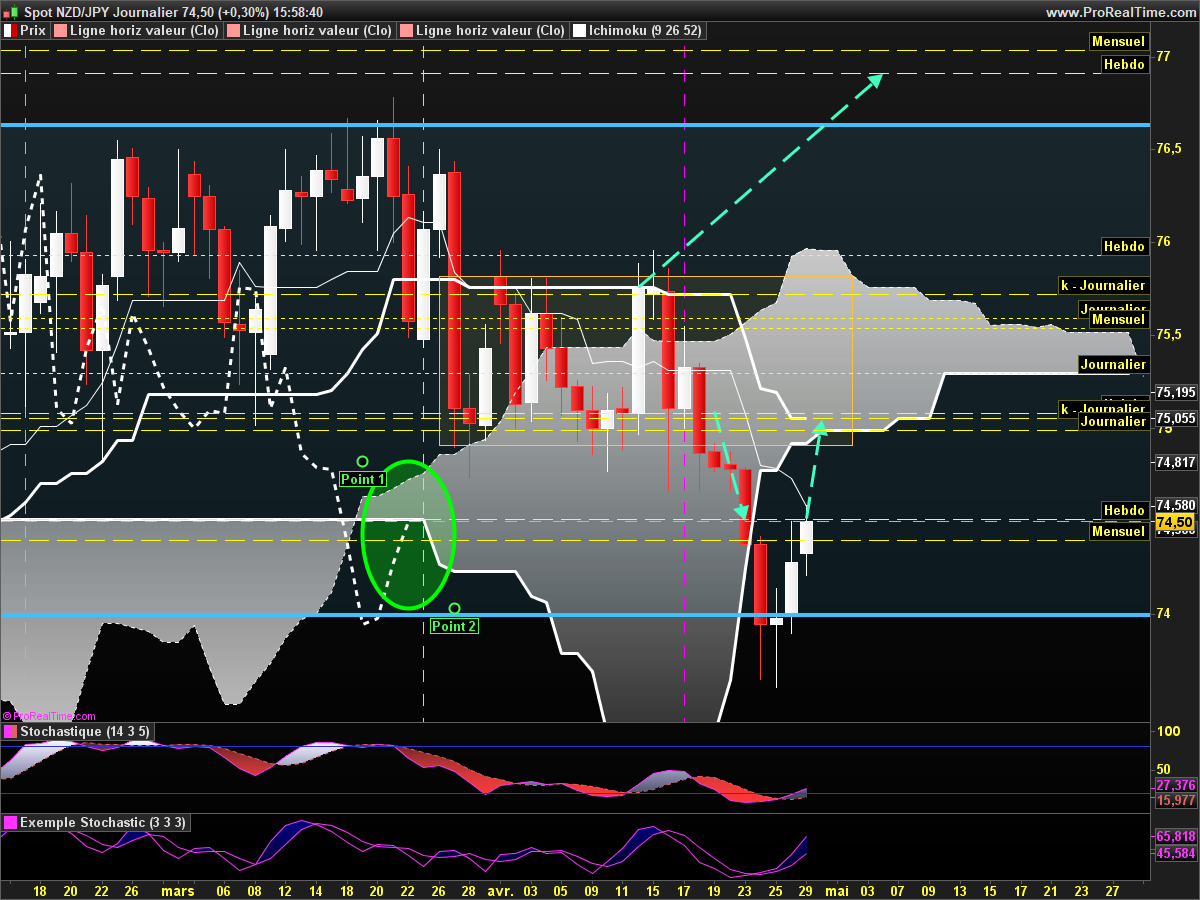Screen dimensions: 1200x900
Task: Click the Hebdo label at the 76 level
Action: pos(1124,245)
